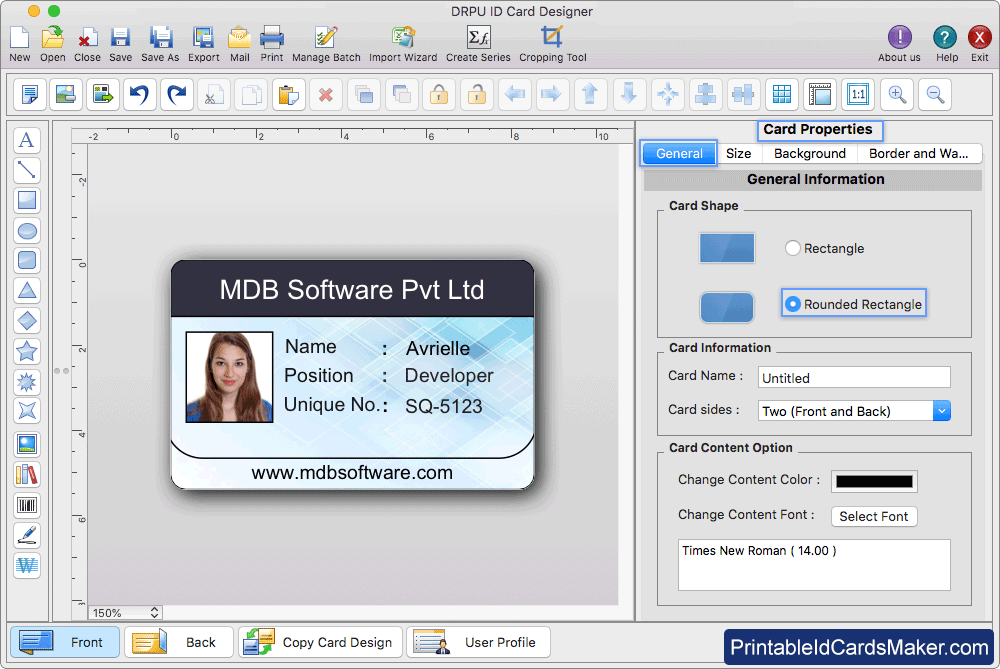Switch to the Size tab
This screenshot has height=669, width=1000.
[x=739, y=154]
